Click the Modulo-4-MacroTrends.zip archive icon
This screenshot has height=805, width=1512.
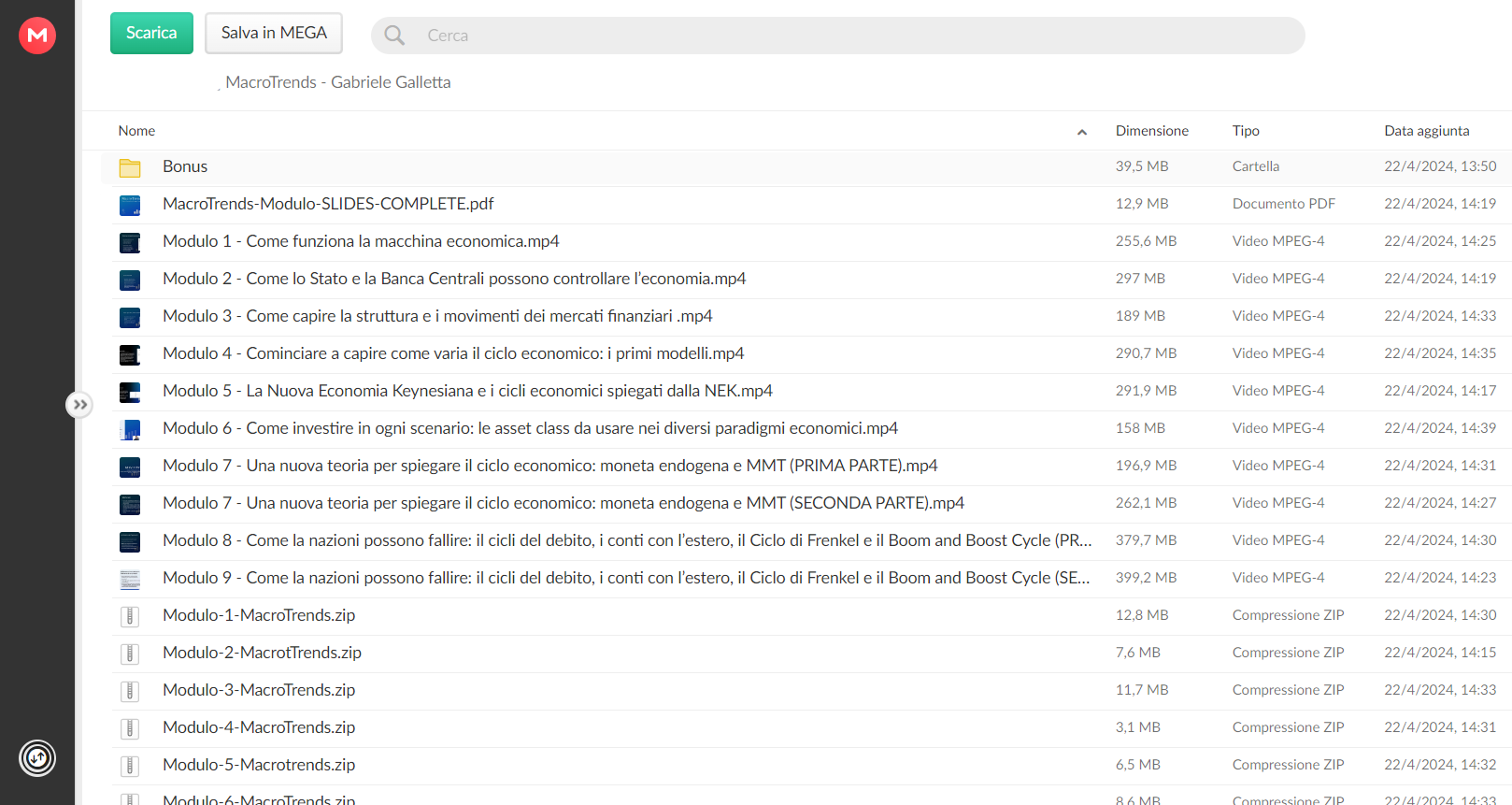[x=130, y=728]
